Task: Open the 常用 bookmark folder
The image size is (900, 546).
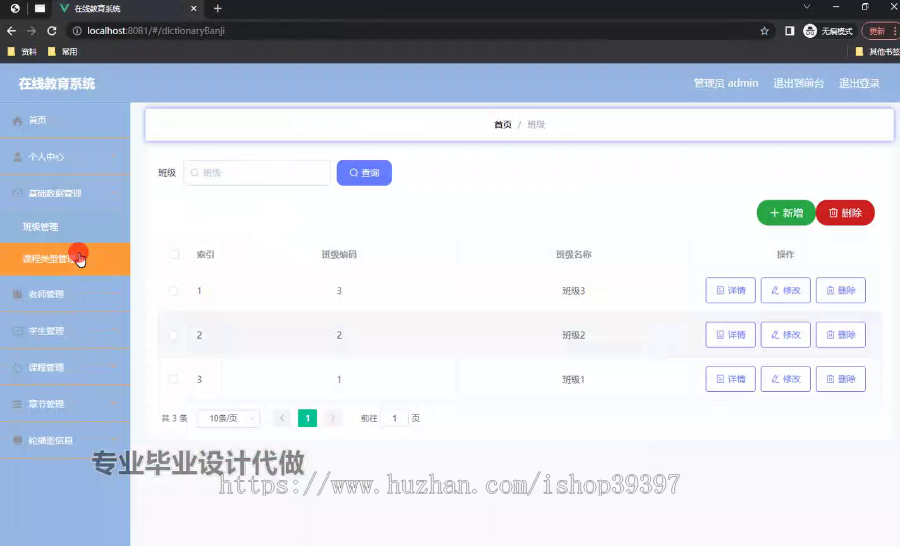Action: click(x=63, y=52)
